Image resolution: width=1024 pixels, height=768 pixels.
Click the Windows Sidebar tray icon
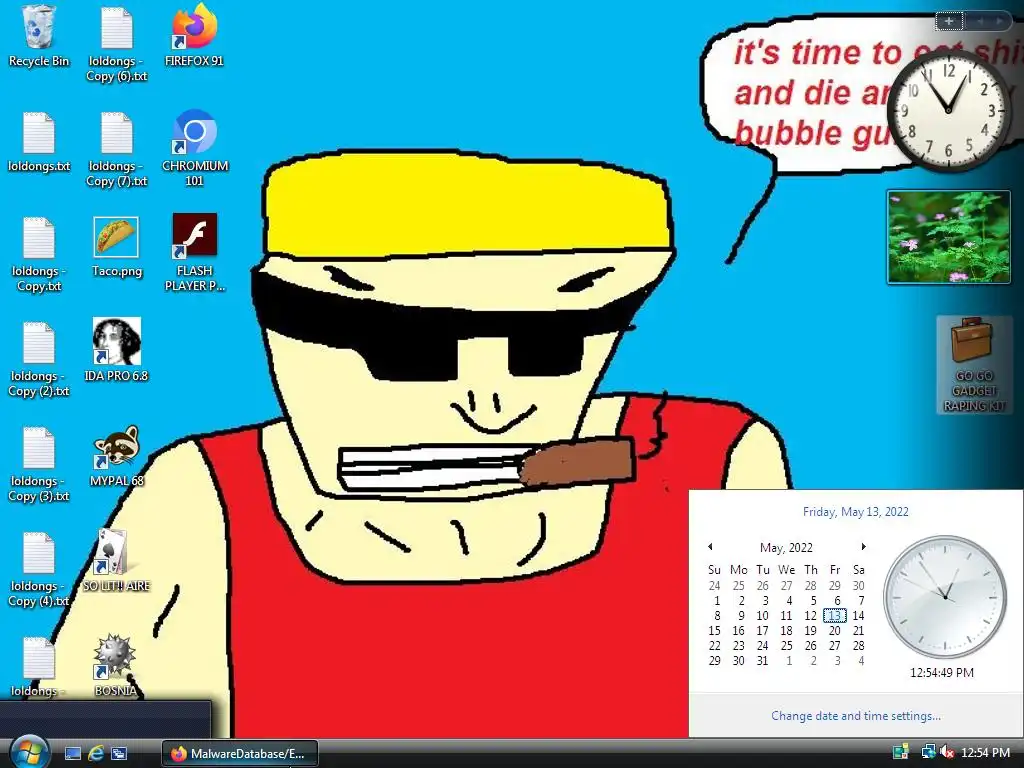(x=901, y=753)
